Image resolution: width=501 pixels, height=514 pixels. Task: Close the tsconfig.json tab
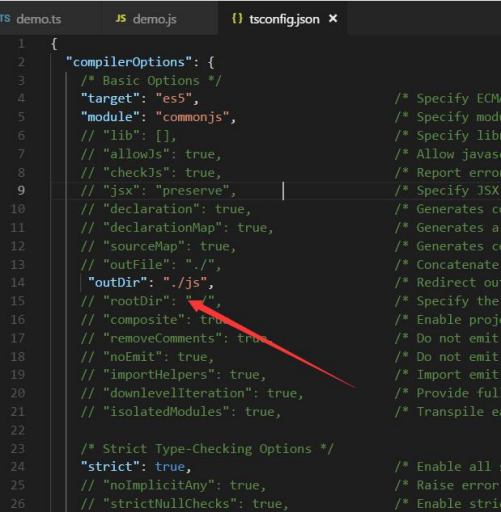(333, 18)
